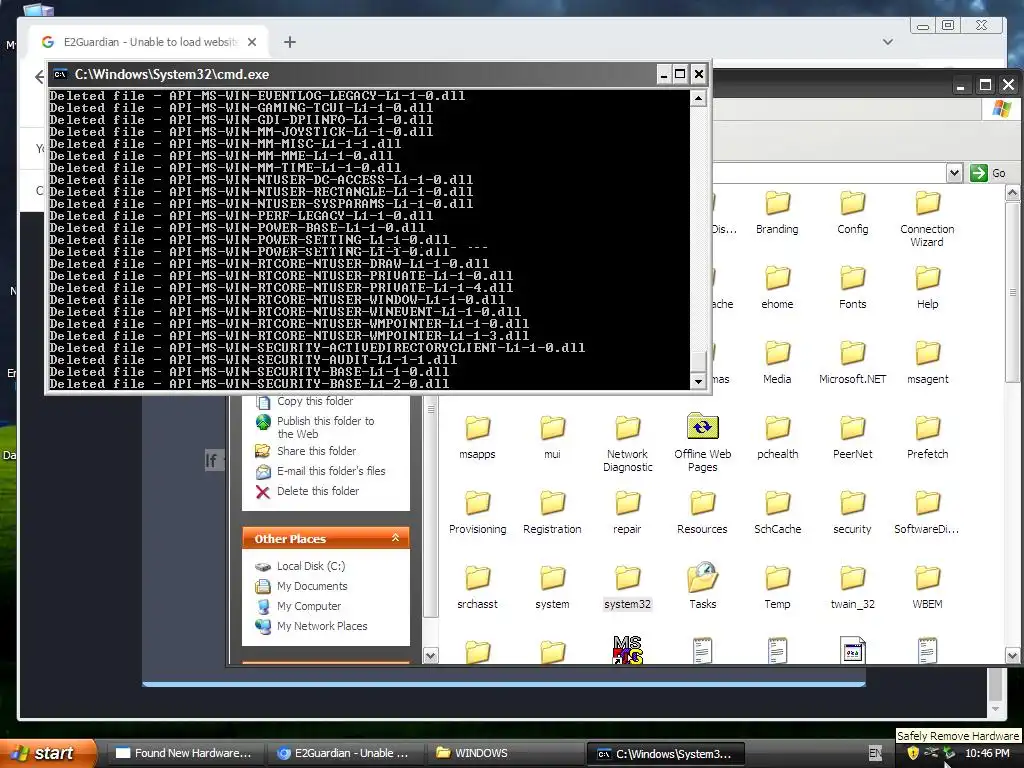Open the Explorer address bar dropdown
Viewport: 1024px width, 768px height.
pyautogui.click(x=954, y=173)
